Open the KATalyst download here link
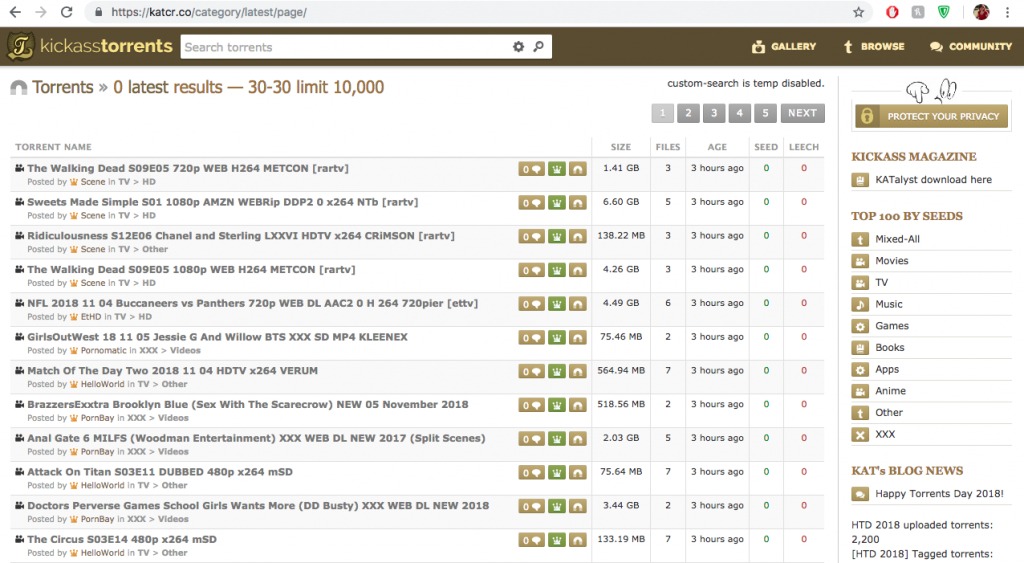The image size is (1024, 563). coord(932,180)
